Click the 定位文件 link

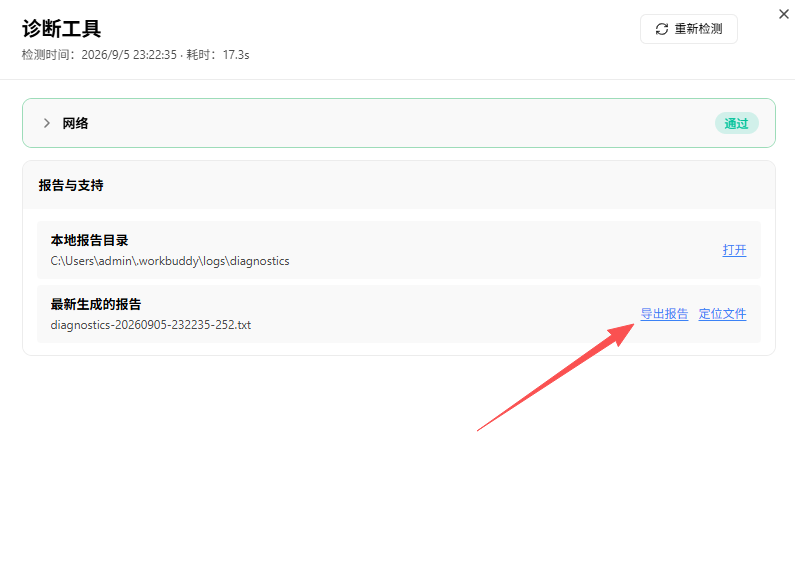click(722, 314)
